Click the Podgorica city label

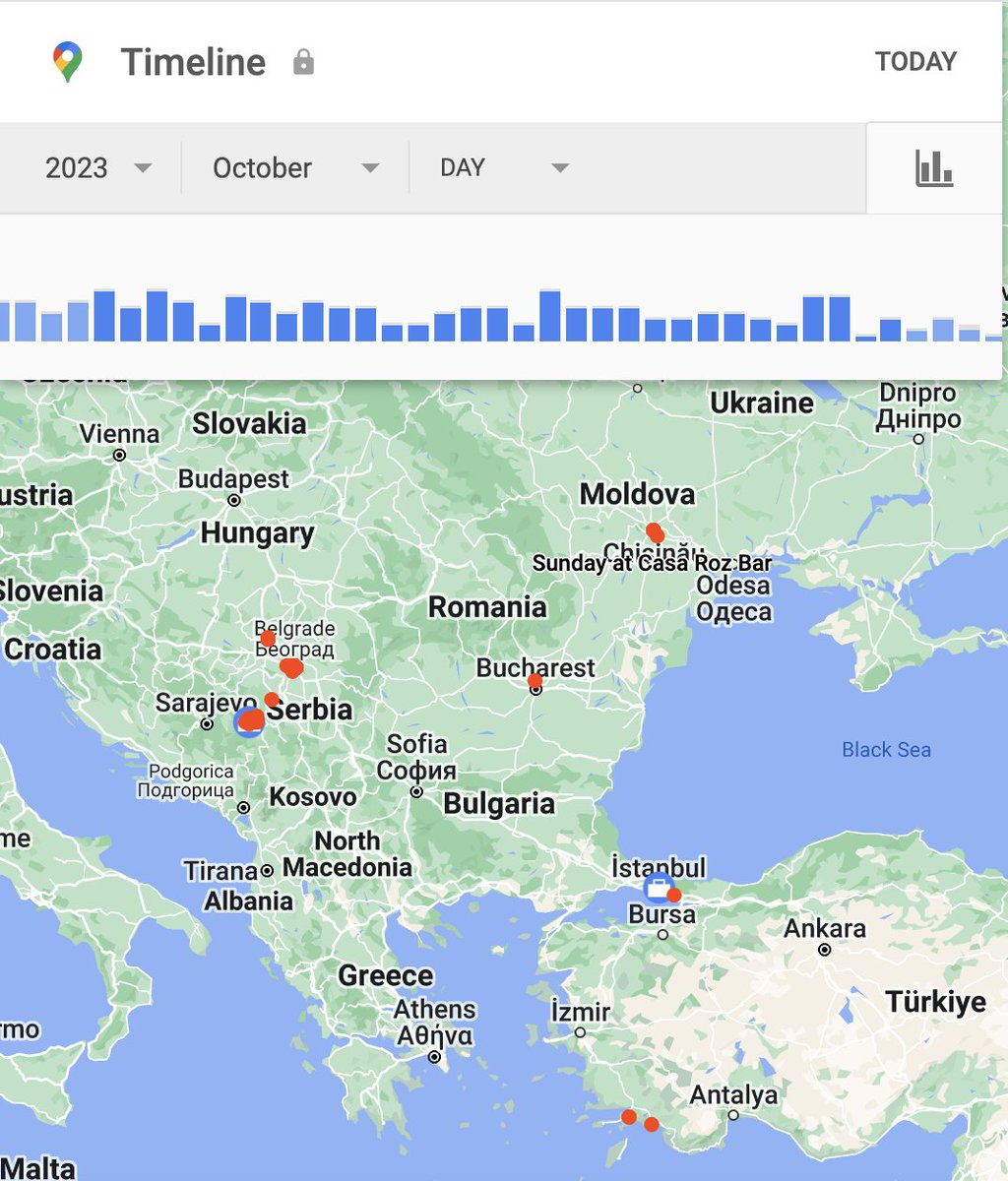point(186,781)
